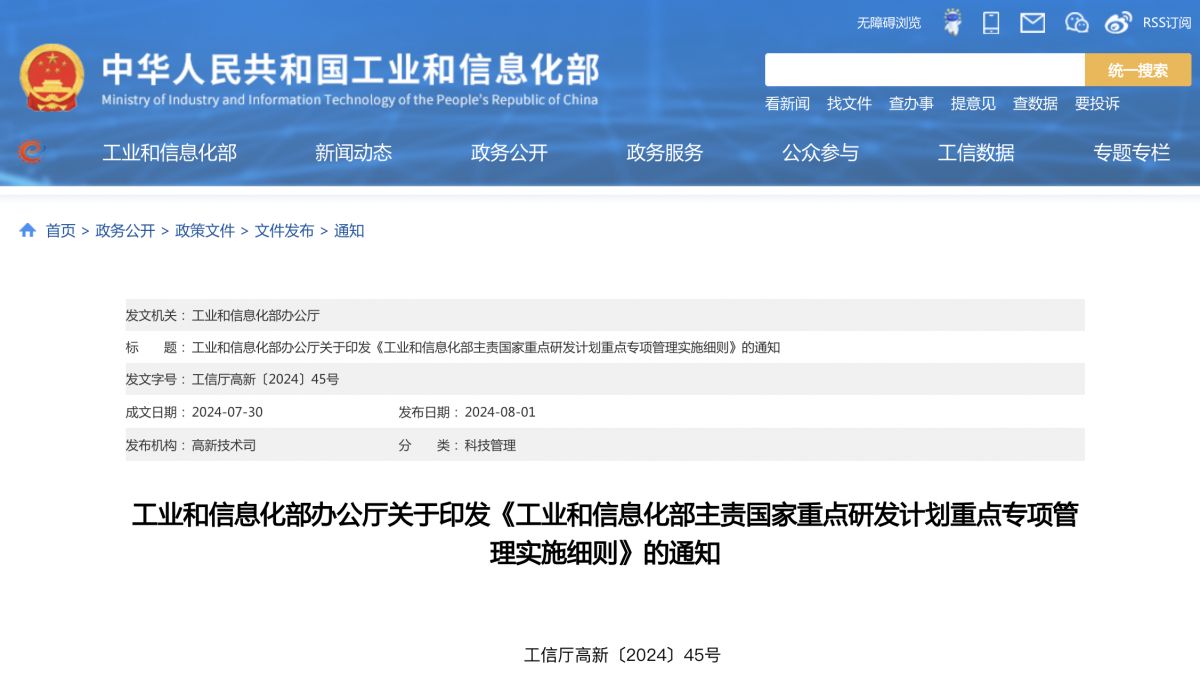Open the 政务服务 nav menu

665,152
